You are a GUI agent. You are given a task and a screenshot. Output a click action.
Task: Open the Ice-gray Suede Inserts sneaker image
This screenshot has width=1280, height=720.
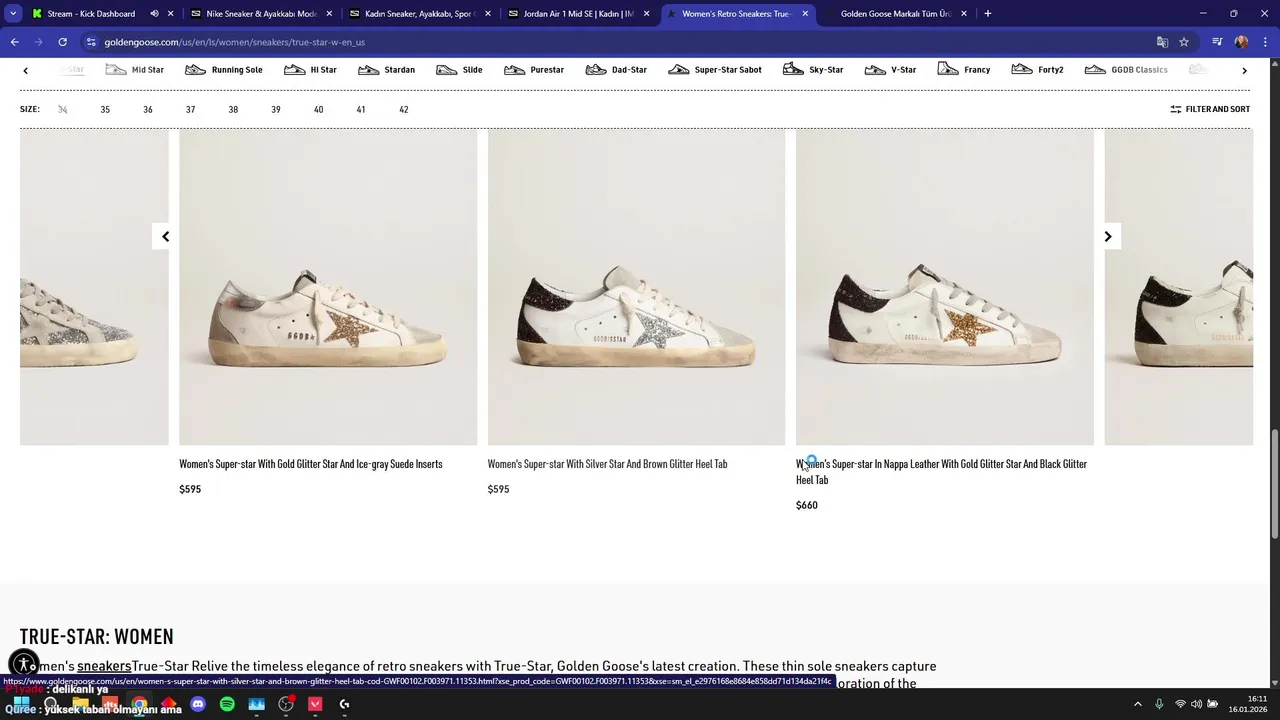[x=328, y=287]
